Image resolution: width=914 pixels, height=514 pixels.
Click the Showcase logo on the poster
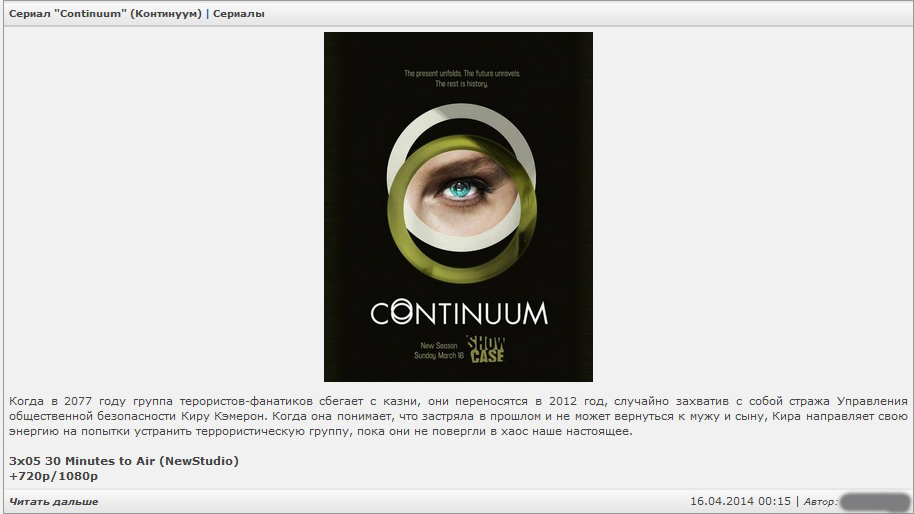pos(486,347)
